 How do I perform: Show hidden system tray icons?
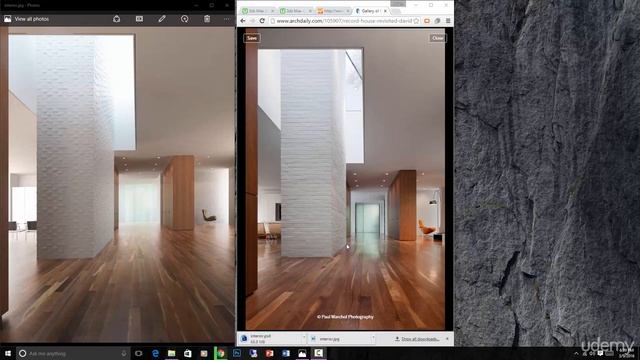coord(576,353)
